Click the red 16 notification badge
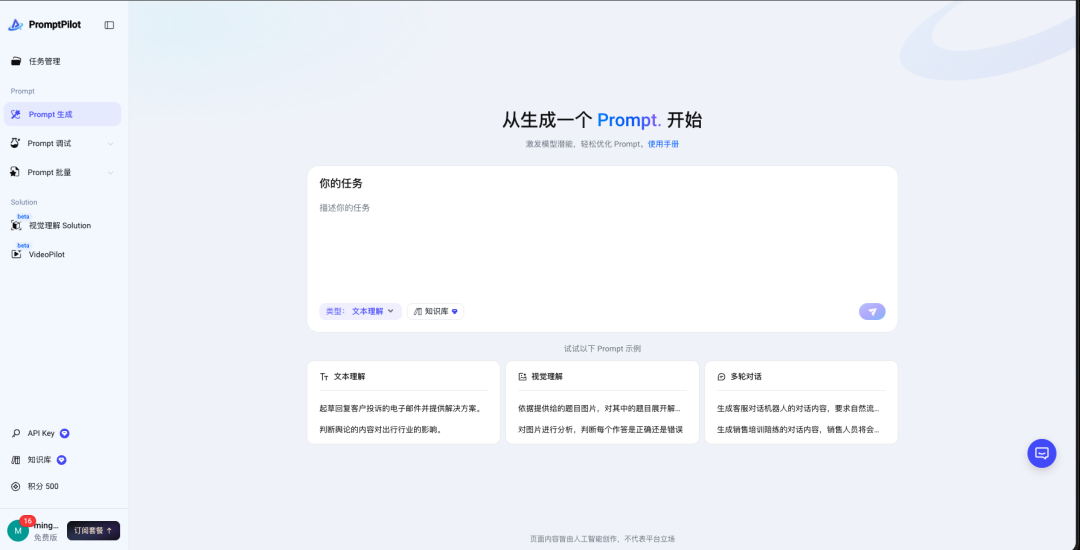This screenshot has height=550, width=1080. coord(28,521)
